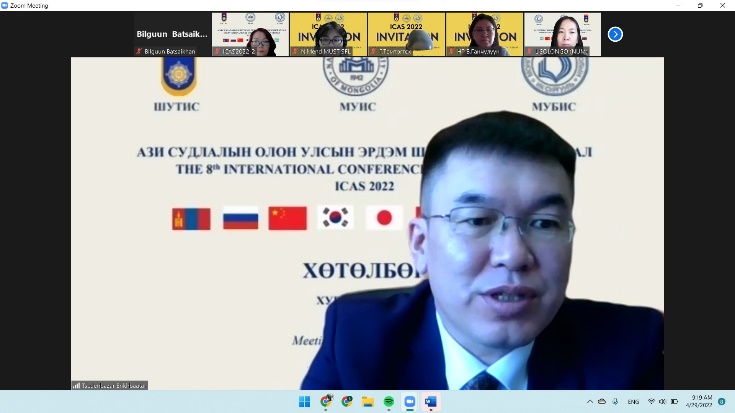Click the Zoom Meeting window title icon
The width and height of the screenshot is (735, 413).
5,6
